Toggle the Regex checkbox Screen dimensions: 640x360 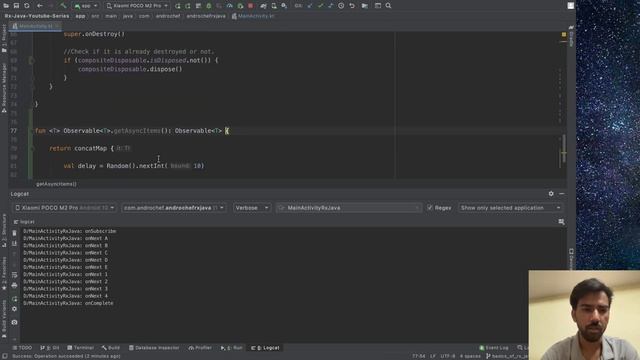tap(429, 208)
